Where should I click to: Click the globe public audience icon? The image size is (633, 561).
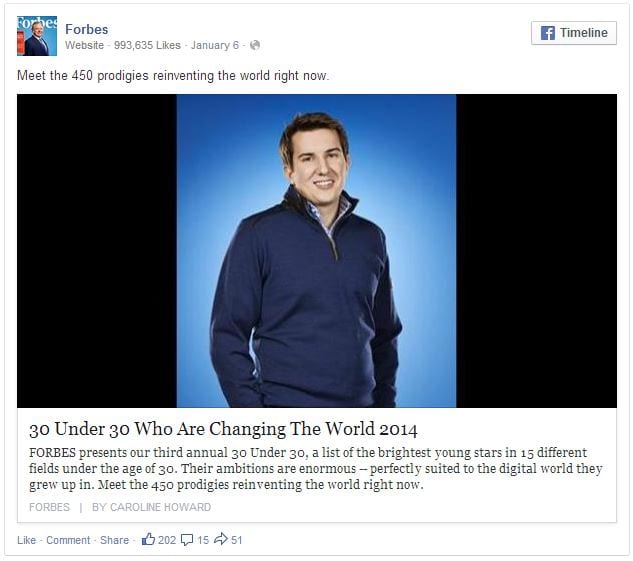click(254, 45)
